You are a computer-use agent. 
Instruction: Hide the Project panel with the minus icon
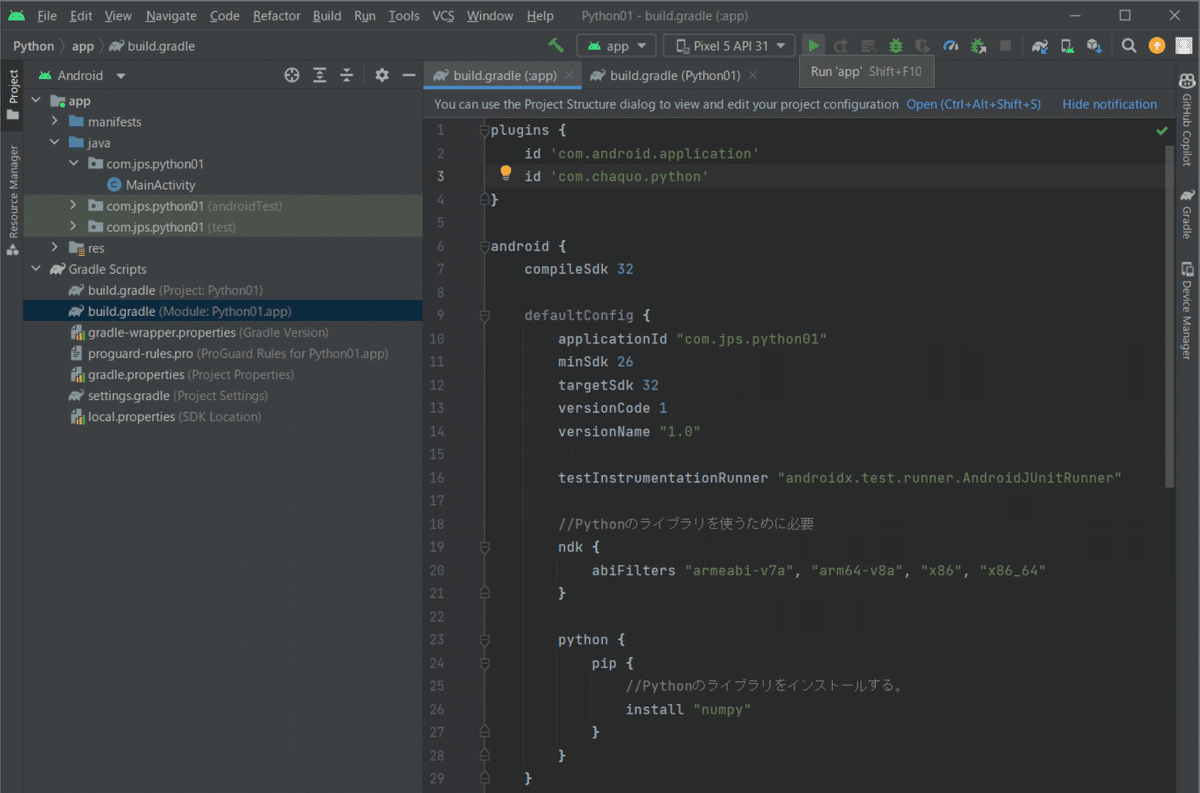click(408, 75)
